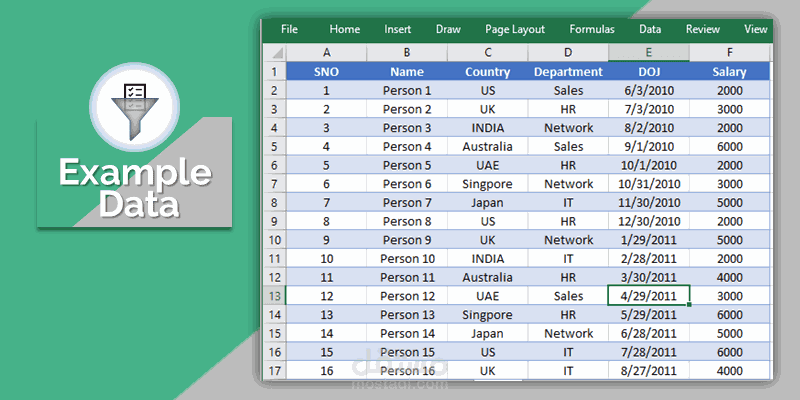Click the Japan cell in row 8
Image resolution: width=800 pixels, height=400 pixels.
[488, 203]
